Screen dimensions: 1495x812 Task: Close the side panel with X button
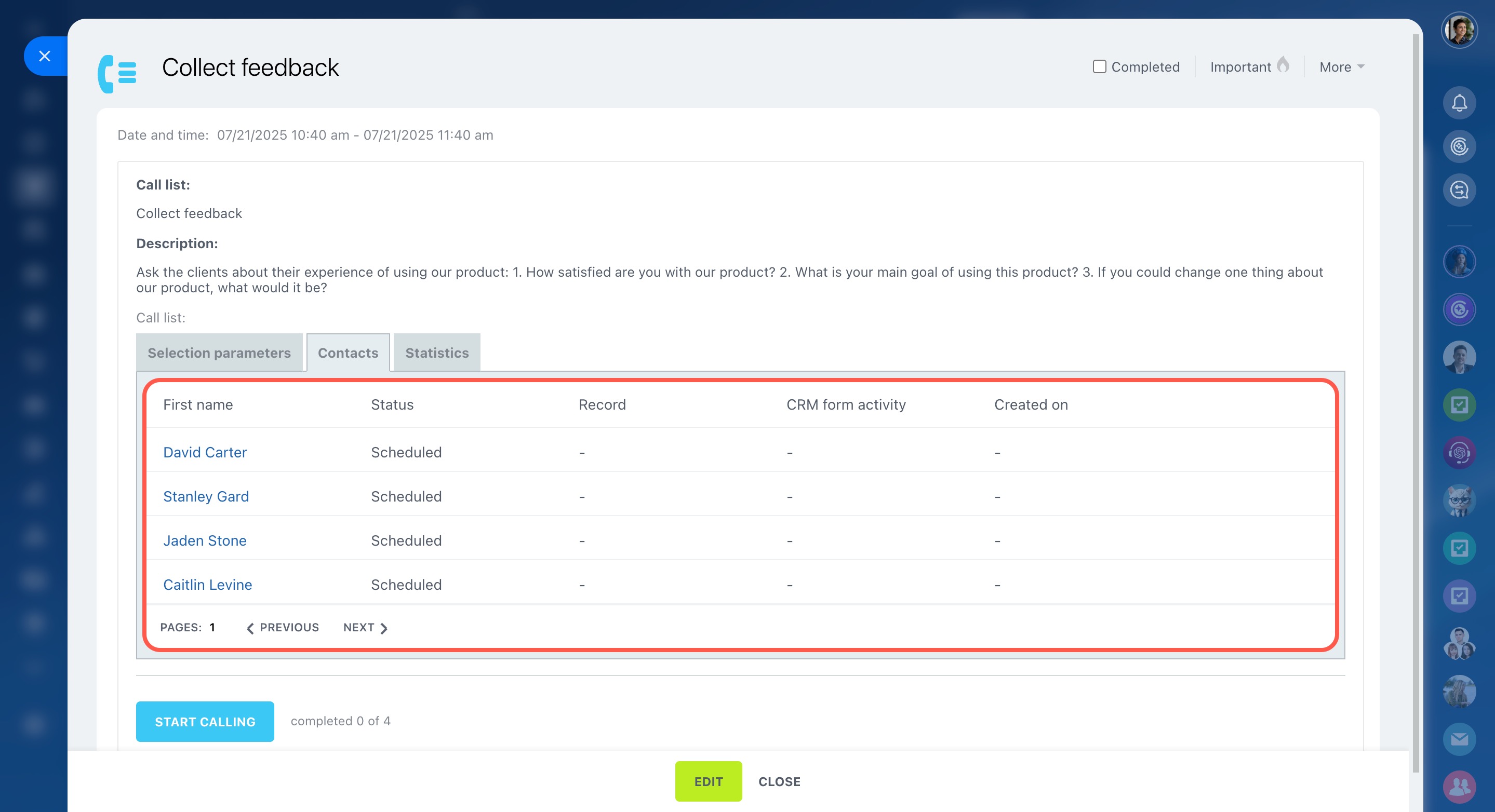45,56
